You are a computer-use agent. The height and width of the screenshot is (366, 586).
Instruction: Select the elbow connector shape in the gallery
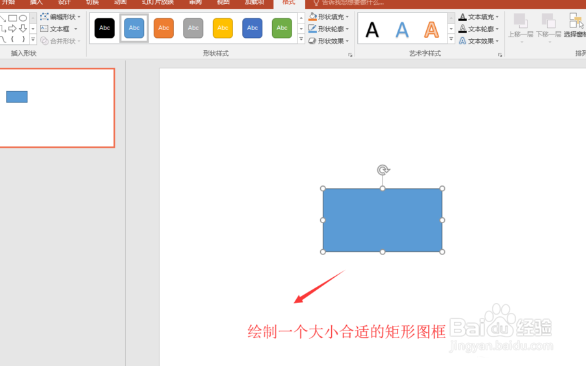(3, 28)
